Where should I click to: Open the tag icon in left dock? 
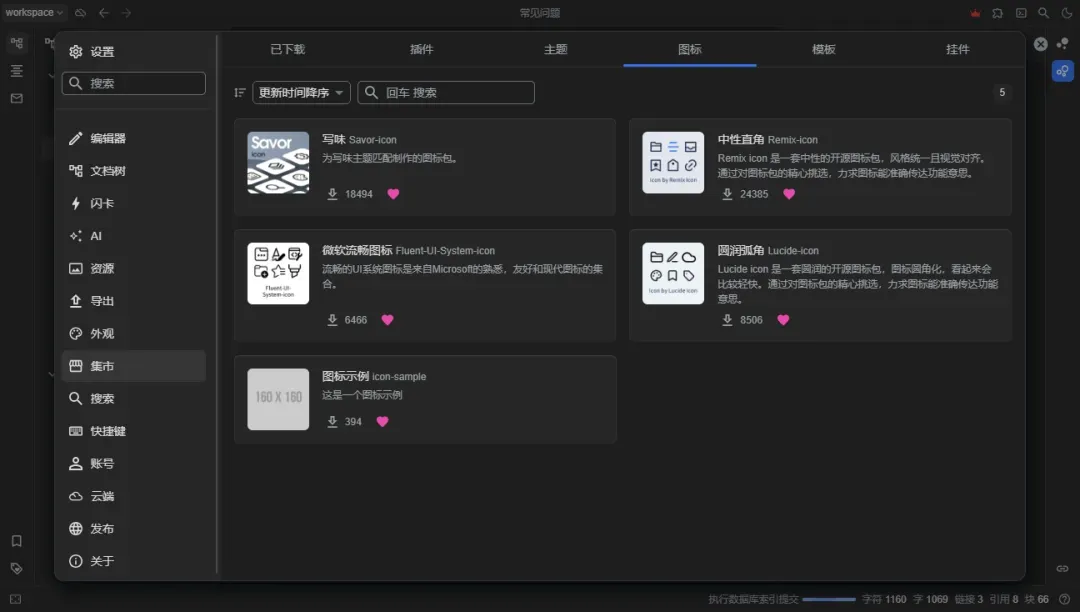(x=17, y=569)
